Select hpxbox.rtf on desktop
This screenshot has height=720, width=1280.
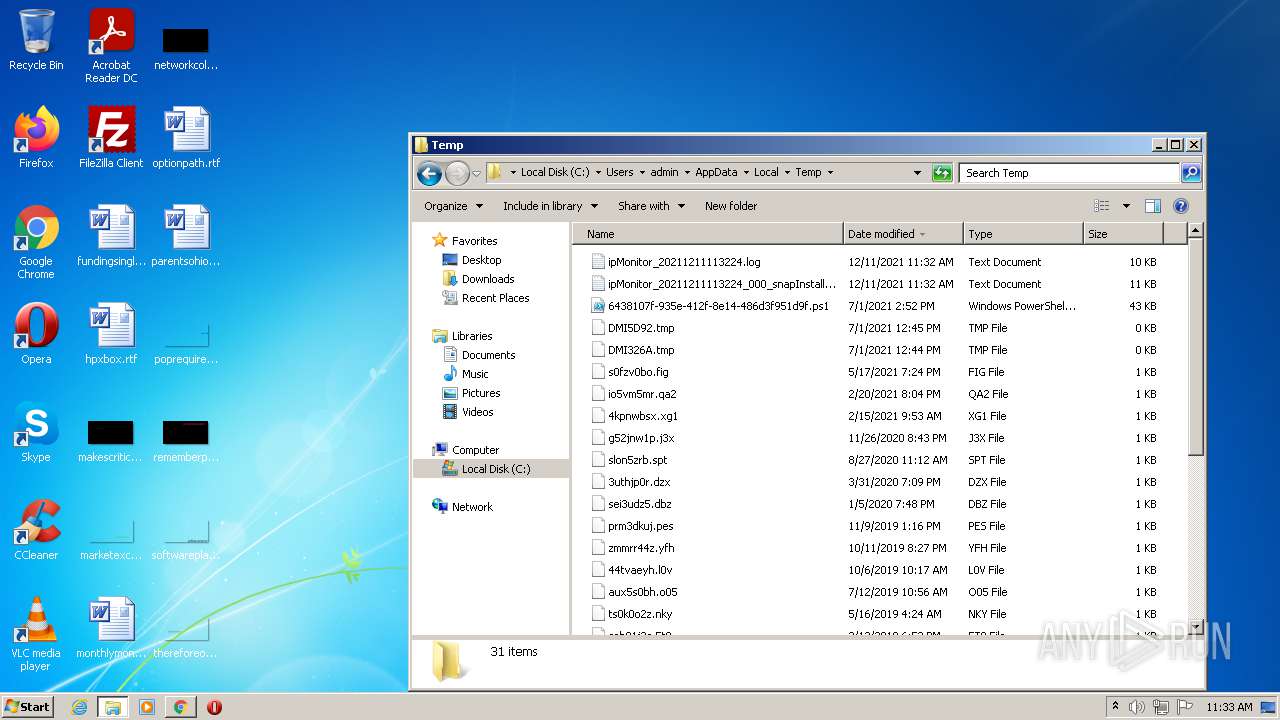tap(111, 334)
